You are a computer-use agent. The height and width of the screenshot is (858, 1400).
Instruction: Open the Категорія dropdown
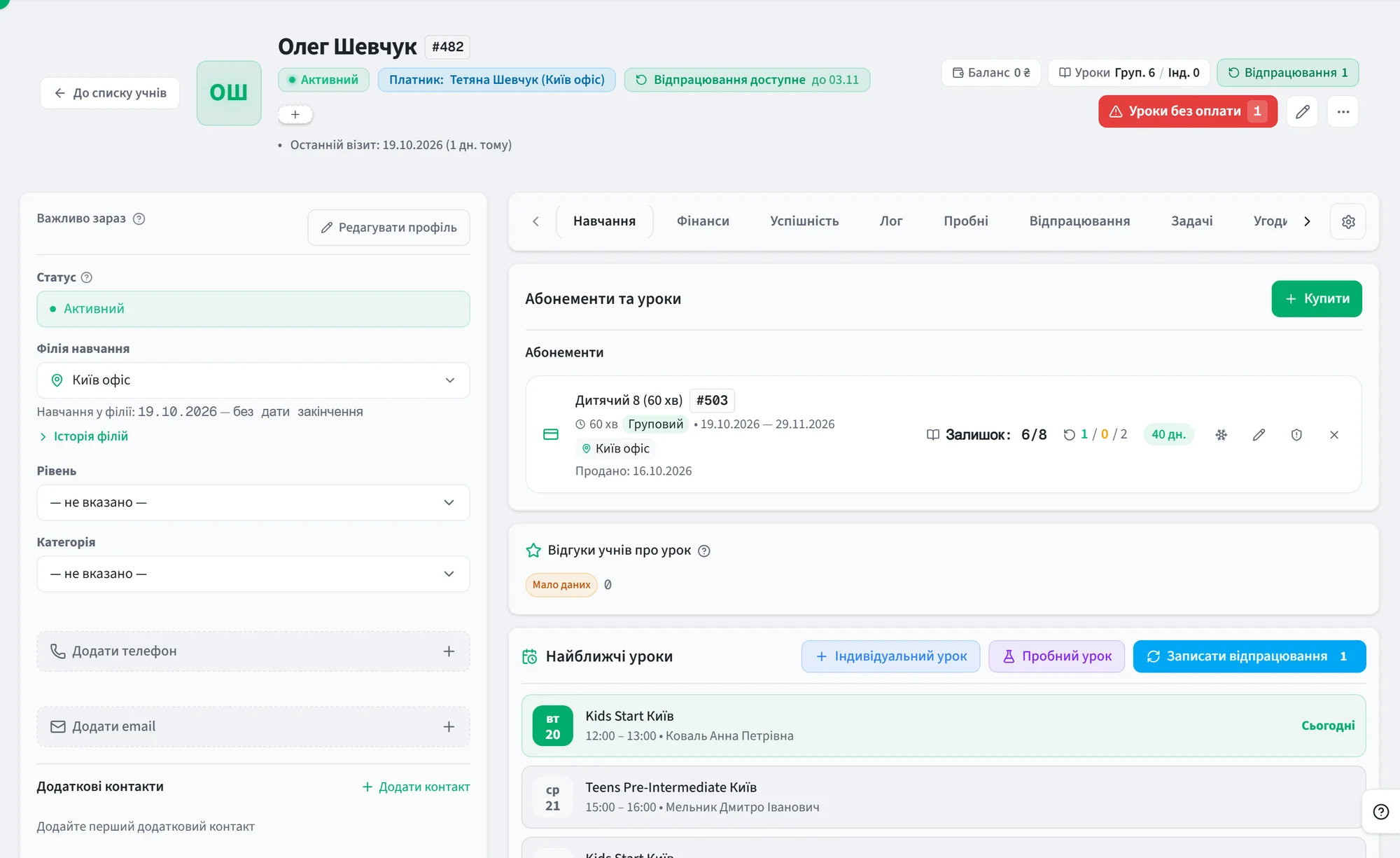(253, 574)
